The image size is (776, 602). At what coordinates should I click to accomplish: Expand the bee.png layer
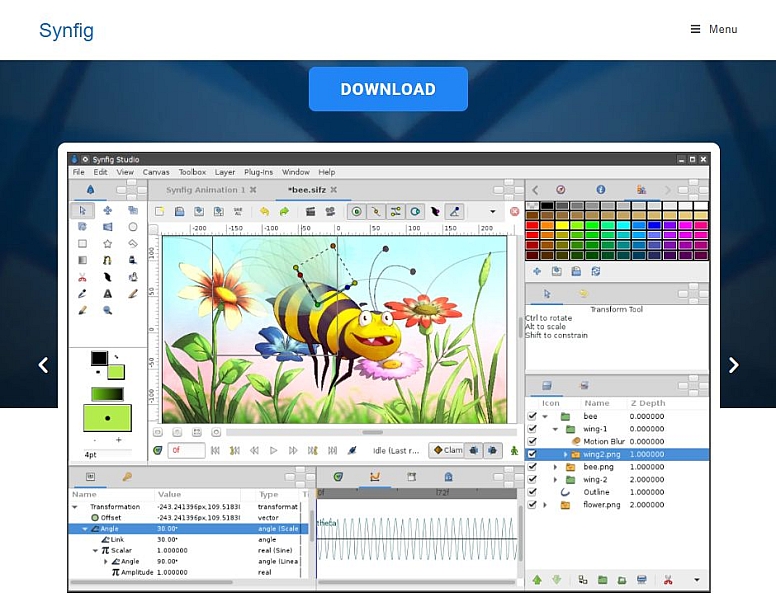pos(555,467)
